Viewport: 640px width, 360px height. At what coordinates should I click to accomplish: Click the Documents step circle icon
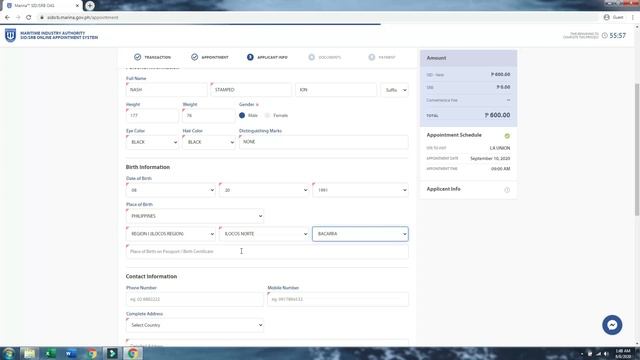[x=311, y=57]
